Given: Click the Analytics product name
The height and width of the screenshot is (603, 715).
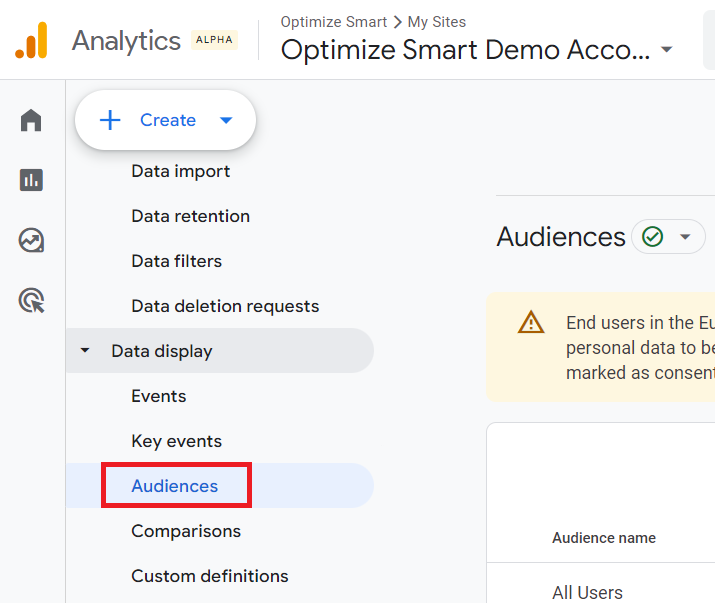Looking at the screenshot, I should tap(126, 41).
